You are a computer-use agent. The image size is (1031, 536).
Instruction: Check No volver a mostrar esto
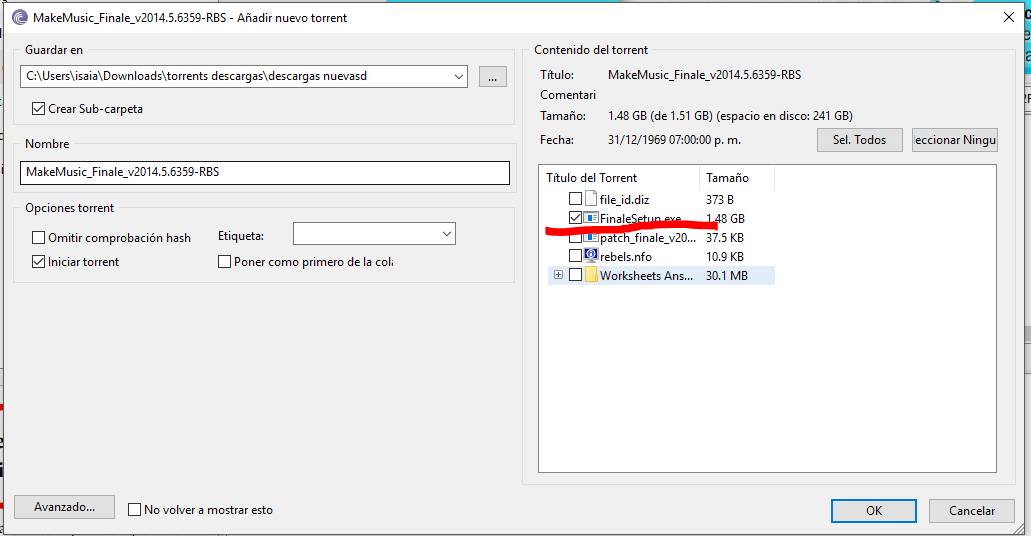click(134, 510)
